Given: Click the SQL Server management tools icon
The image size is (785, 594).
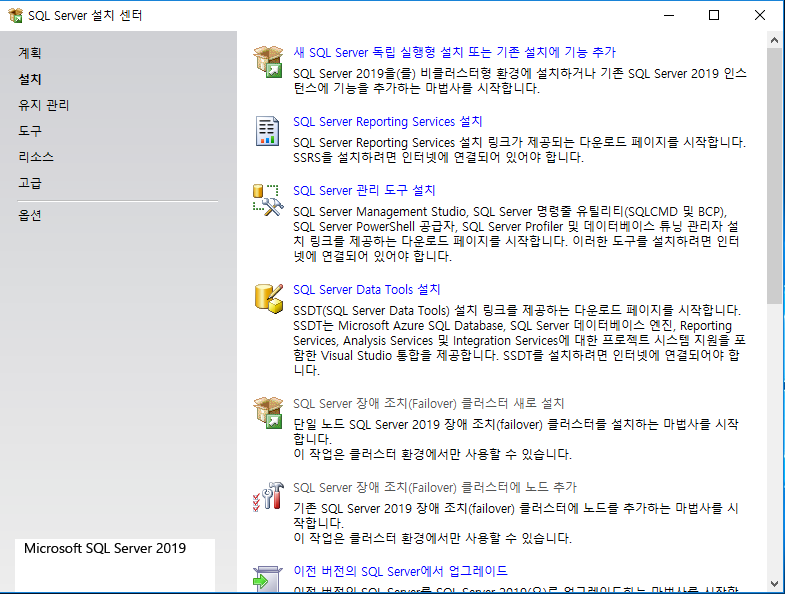Looking at the screenshot, I should pos(268,200).
